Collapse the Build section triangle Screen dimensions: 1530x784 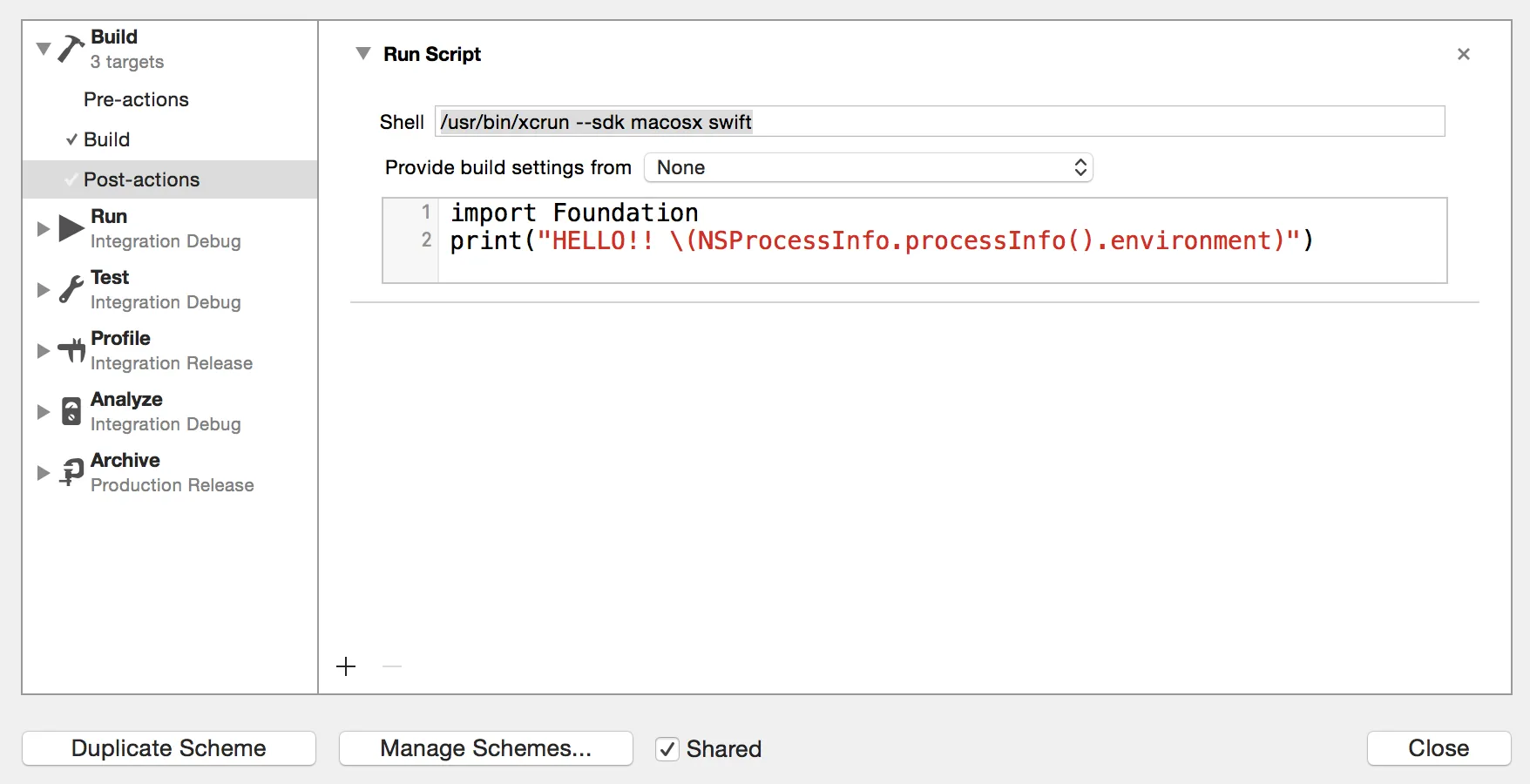pyautogui.click(x=43, y=49)
